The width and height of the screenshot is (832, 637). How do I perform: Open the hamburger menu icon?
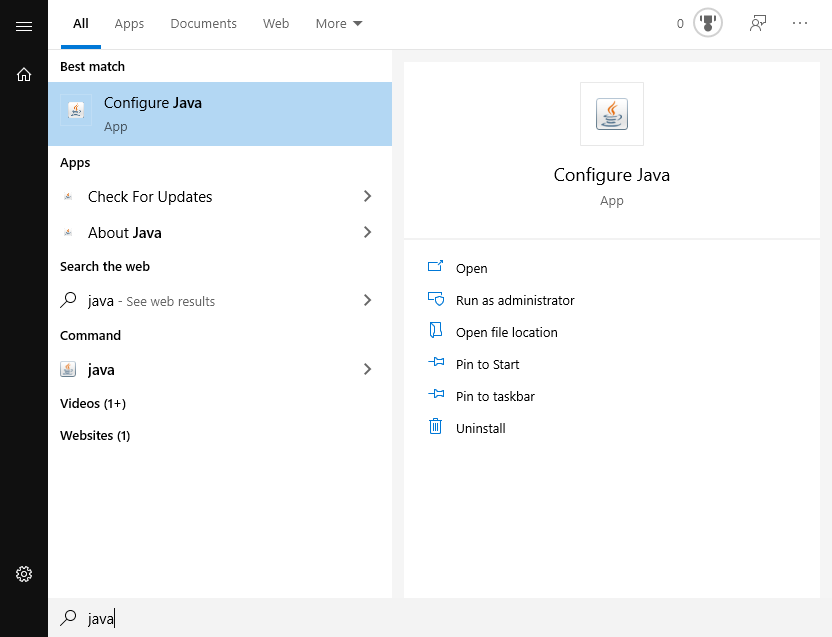point(24,26)
